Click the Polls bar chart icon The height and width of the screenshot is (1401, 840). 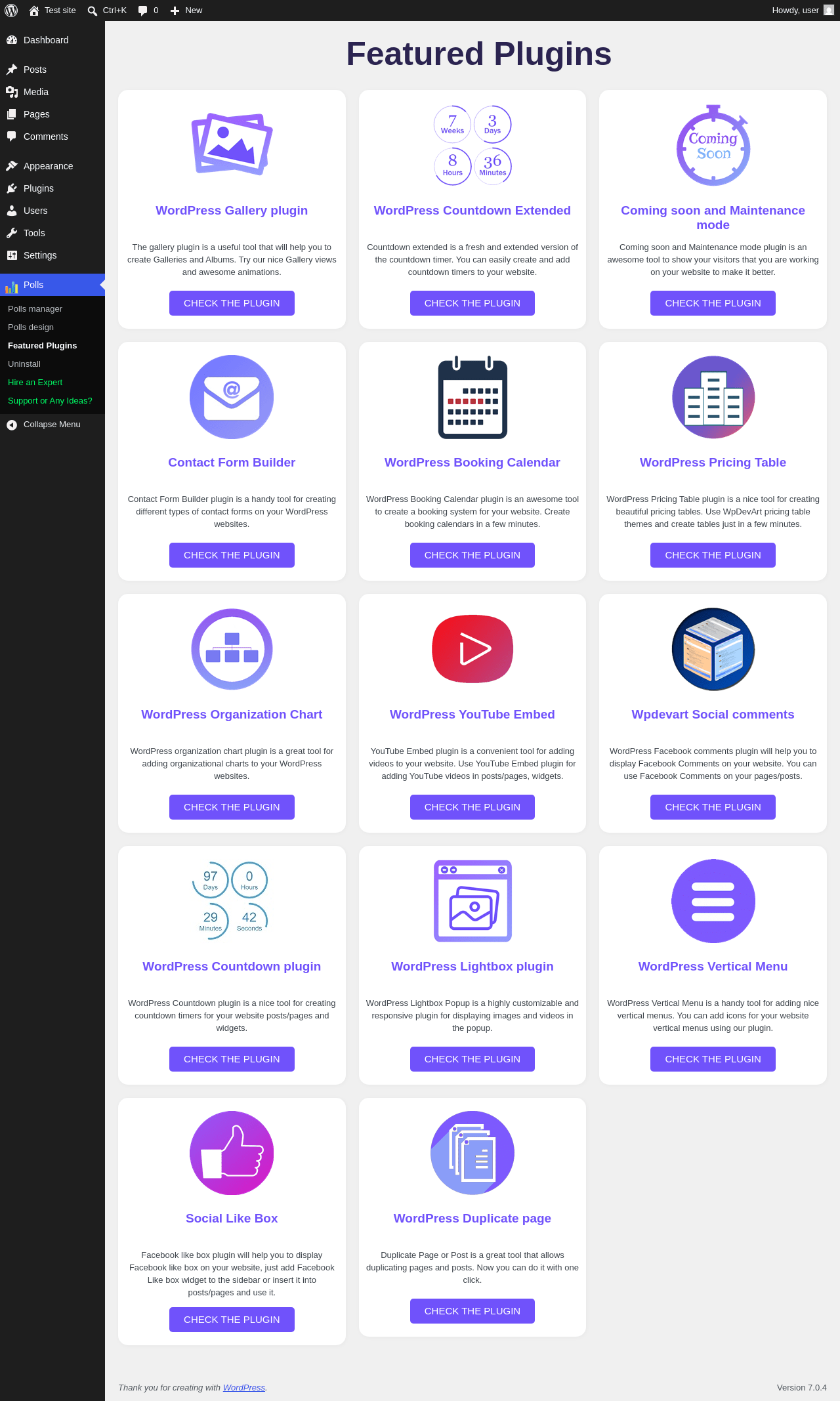12,286
